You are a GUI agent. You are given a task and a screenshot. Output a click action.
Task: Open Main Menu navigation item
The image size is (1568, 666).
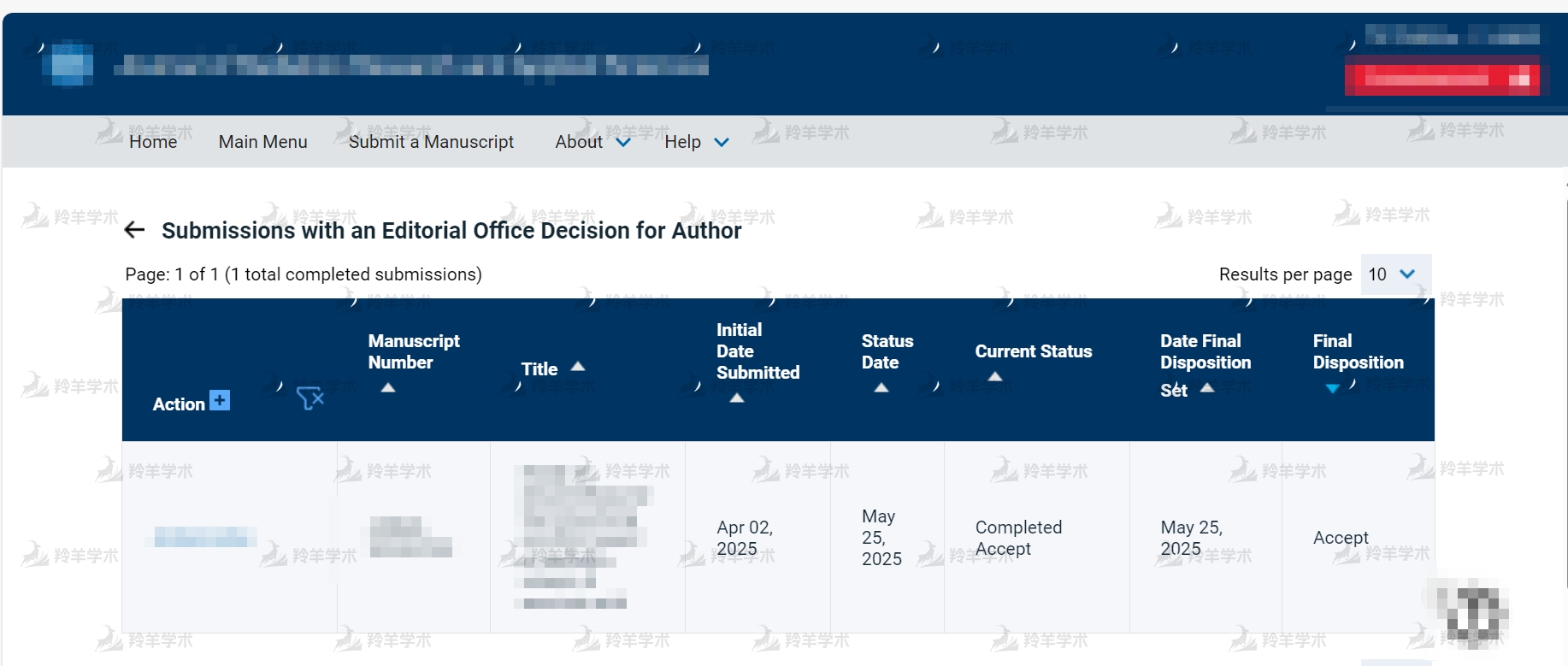(262, 142)
